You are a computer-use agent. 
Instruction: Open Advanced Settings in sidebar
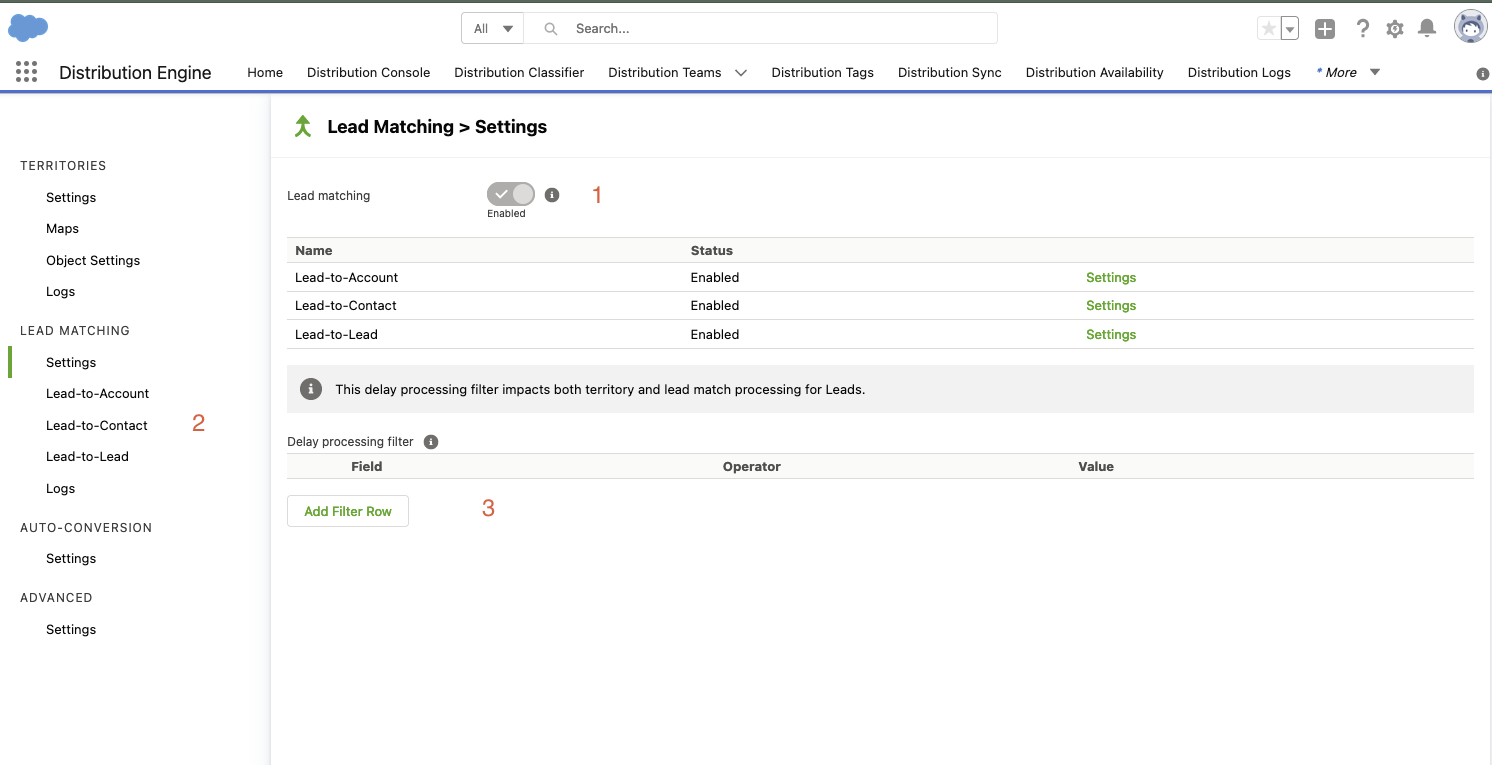click(x=71, y=629)
